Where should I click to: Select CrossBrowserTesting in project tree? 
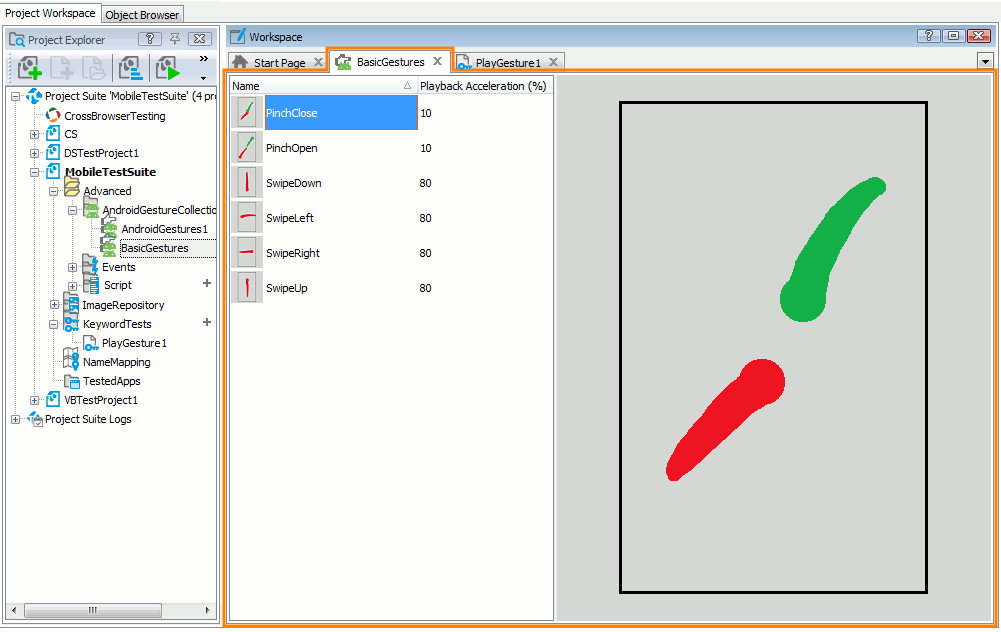pyautogui.click(x=115, y=116)
